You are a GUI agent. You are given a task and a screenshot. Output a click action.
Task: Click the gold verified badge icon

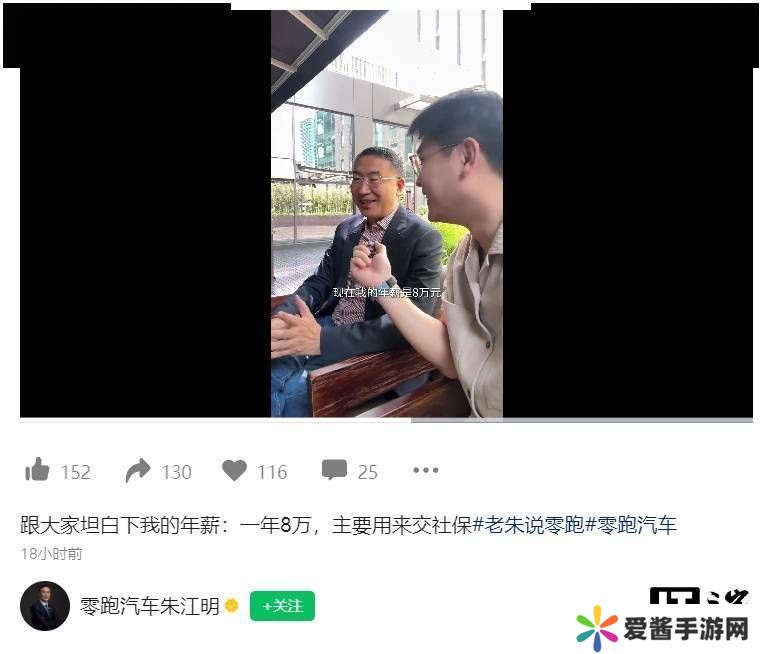coord(232,605)
